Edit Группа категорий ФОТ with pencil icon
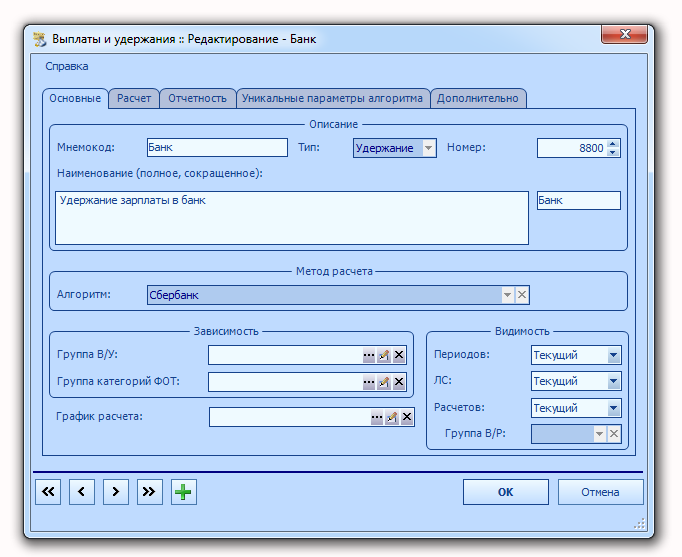This screenshot has height=557, width=682. [x=384, y=382]
